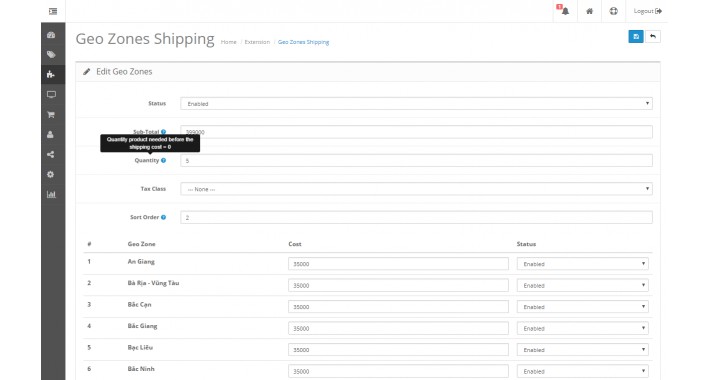This screenshot has width=710, height=380.
Task: Open the Bắc Cạn status dropdown
Action: 582,307
